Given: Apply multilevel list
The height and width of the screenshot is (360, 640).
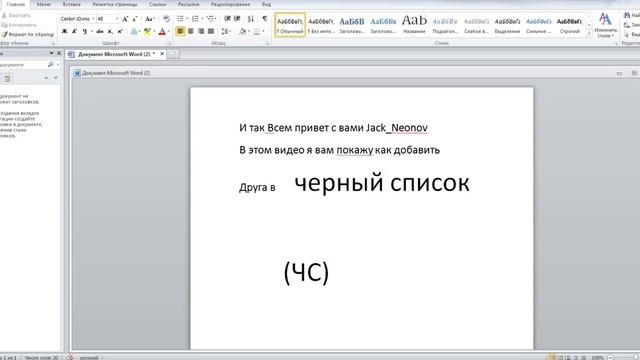Looking at the screenshot, I should coord(210,19).
